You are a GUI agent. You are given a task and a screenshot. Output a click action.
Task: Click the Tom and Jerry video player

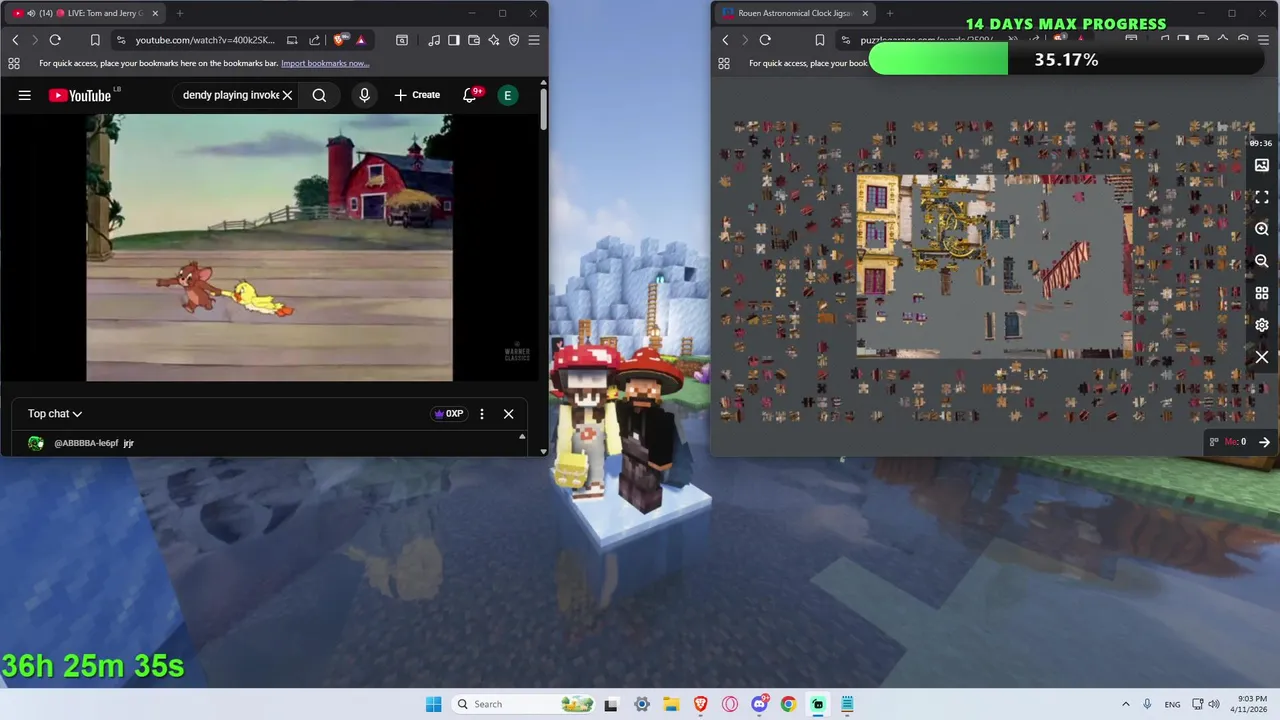[269, 247]
